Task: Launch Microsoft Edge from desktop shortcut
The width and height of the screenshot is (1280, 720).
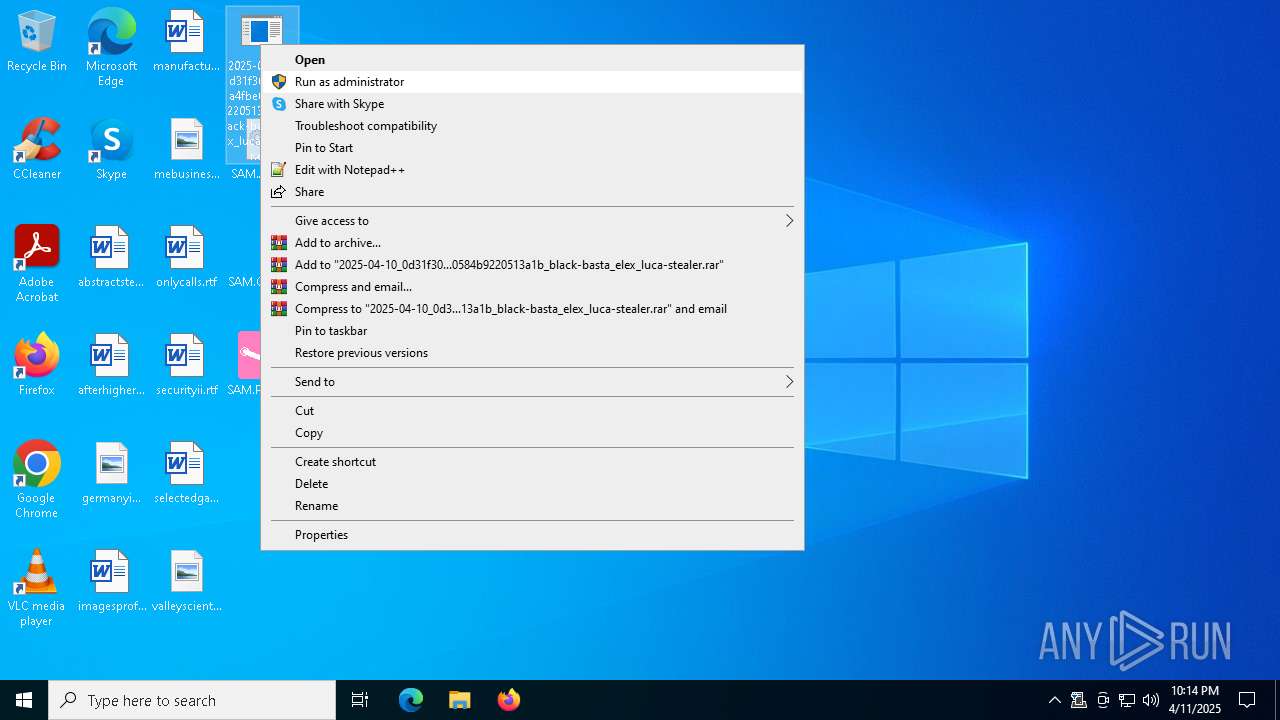Action: [111, 48]
